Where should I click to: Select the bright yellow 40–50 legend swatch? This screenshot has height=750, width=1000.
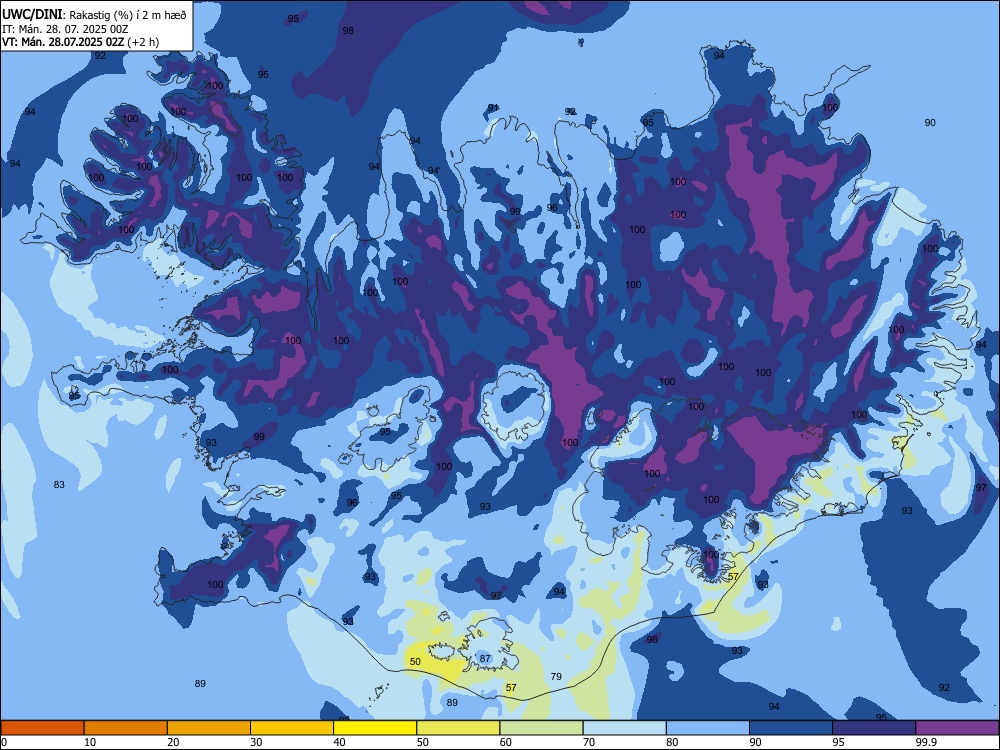point(375,728)
